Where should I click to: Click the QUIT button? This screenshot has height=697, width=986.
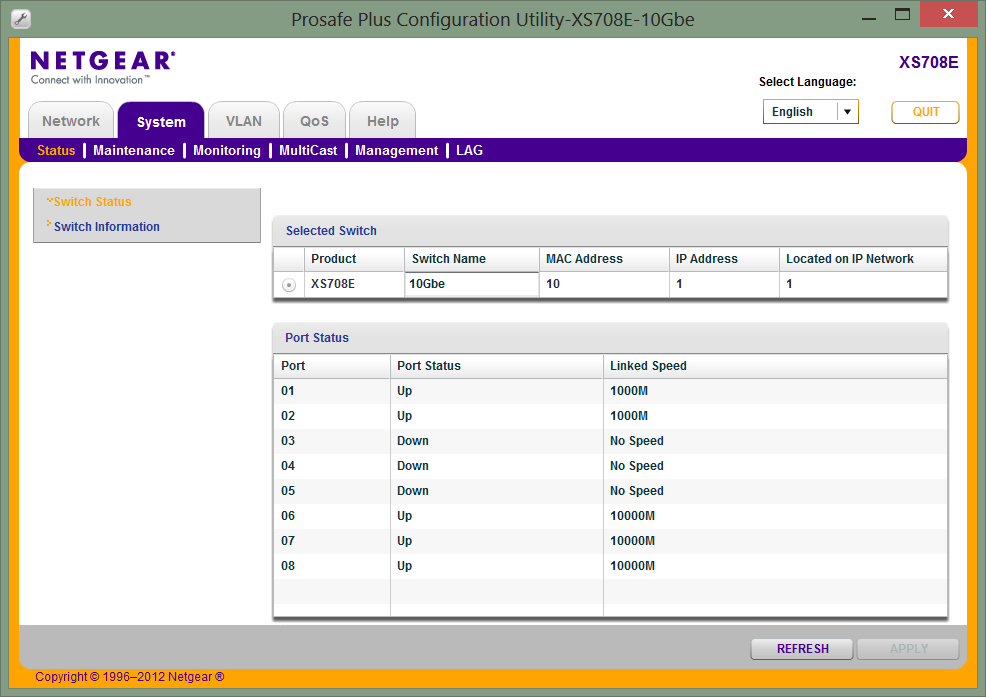[926, 112]
